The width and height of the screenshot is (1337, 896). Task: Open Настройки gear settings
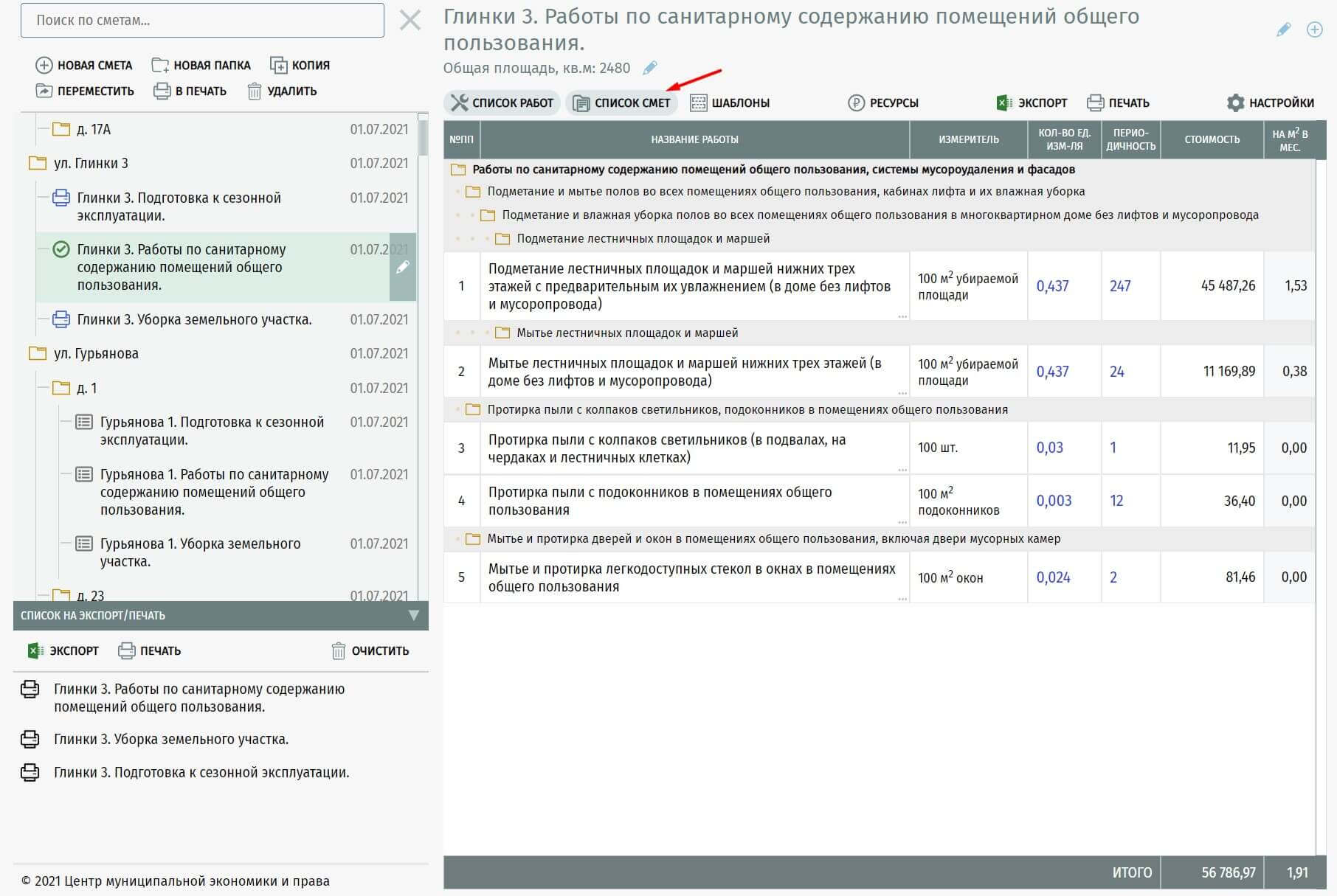1270,103
